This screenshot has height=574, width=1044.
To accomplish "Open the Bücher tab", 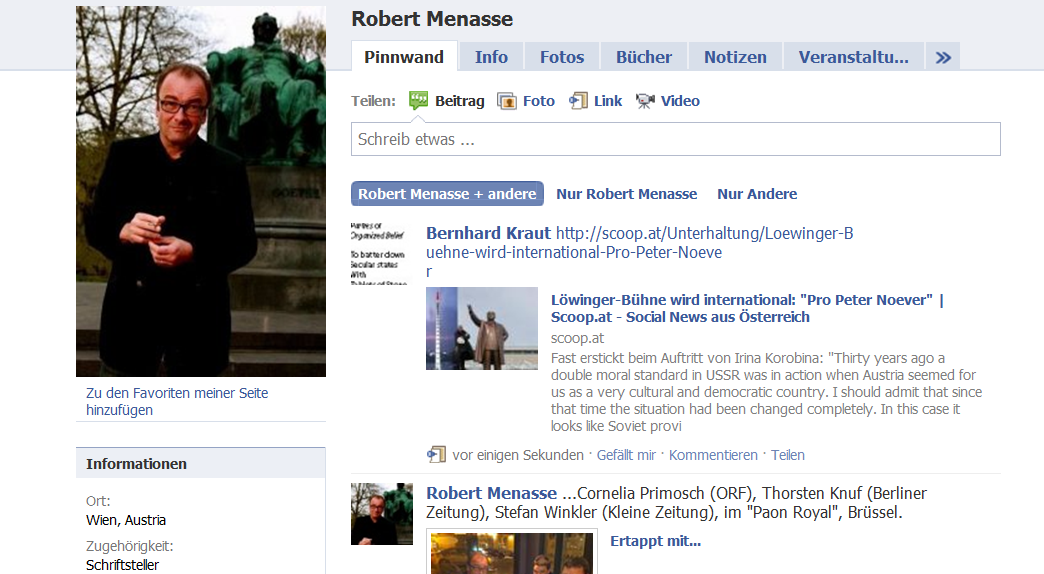I will pyautogui.click(x=644, y=57).
